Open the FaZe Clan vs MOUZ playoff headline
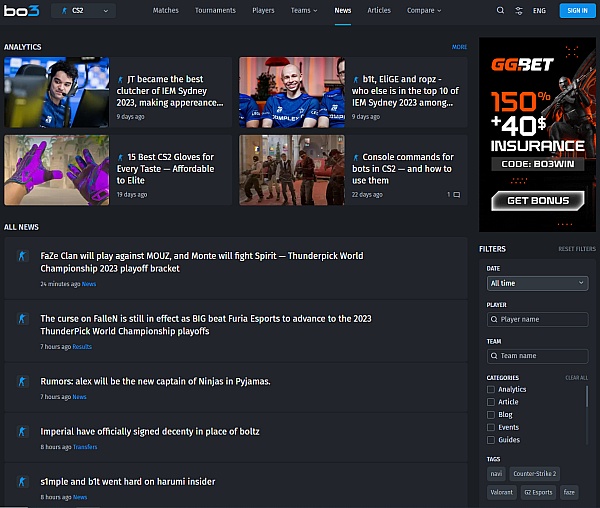The image size is (600, 508). (202, 262)
